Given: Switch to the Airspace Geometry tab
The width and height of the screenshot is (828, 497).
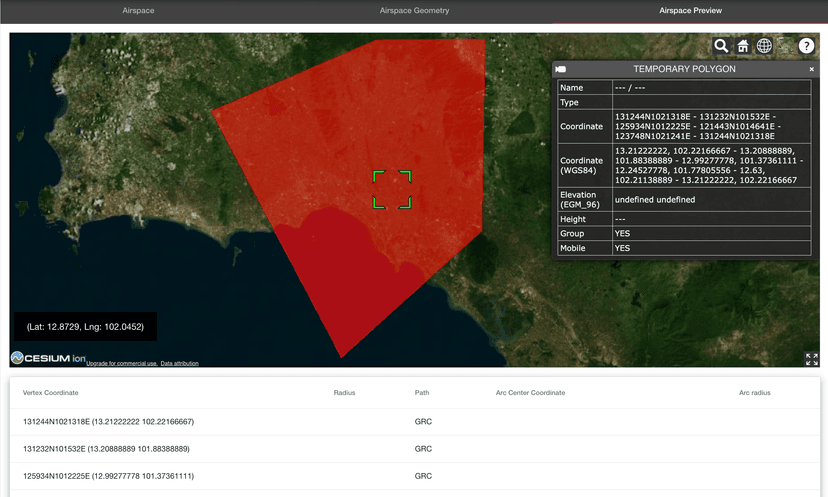Looking at the screenshot, I should pos(414,11).
